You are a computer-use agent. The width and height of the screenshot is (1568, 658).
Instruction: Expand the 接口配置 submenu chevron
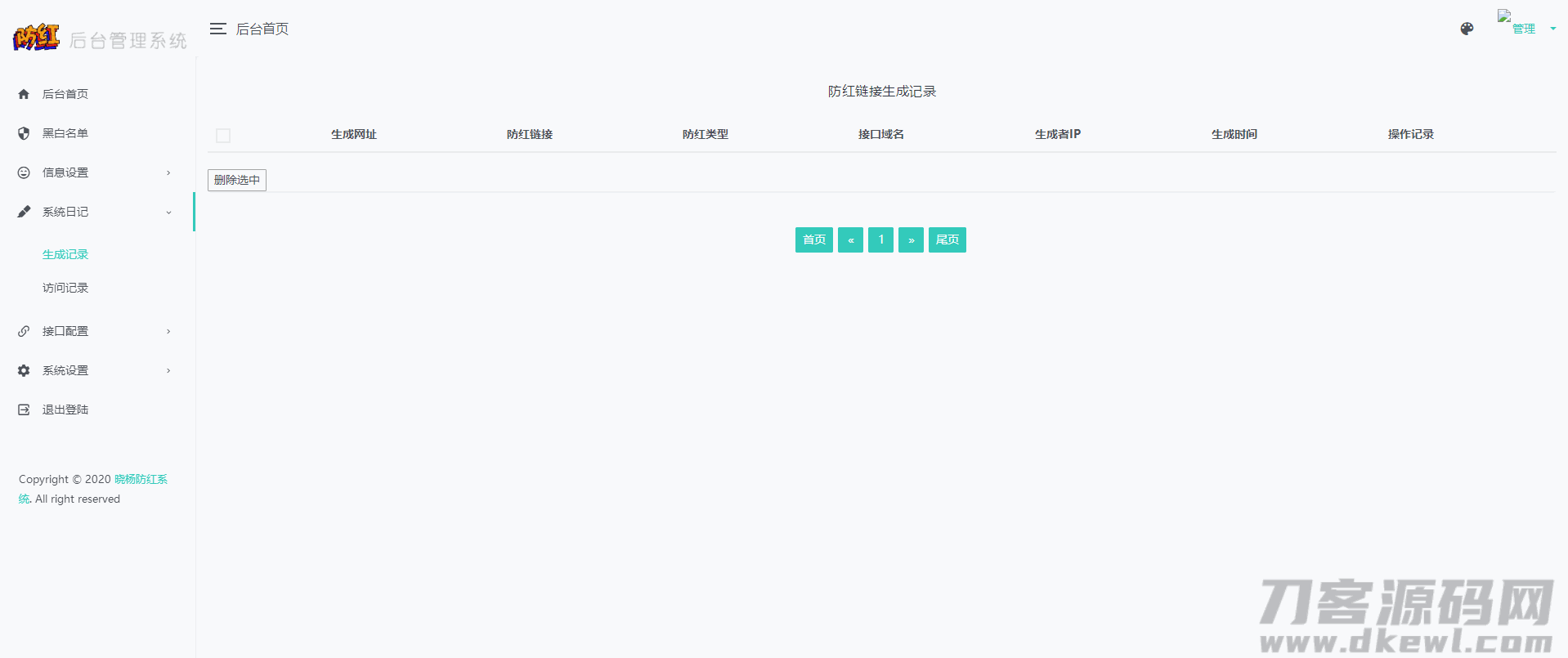168,331
